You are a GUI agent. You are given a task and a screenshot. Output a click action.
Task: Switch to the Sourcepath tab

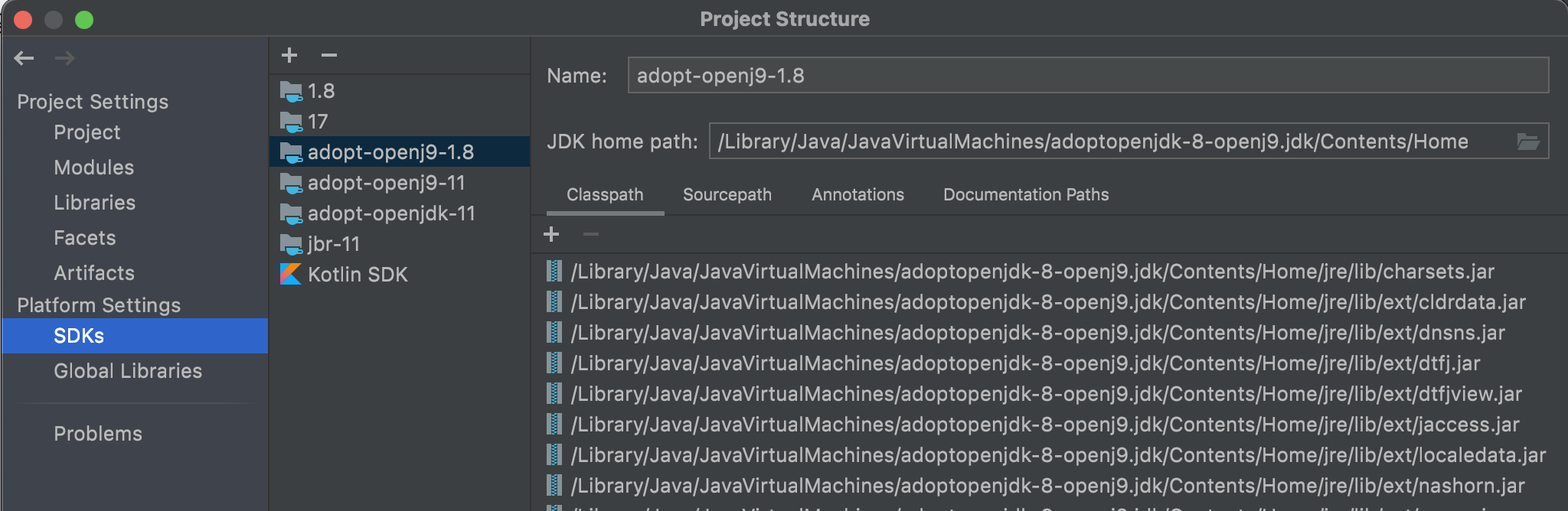coord(727,195)
